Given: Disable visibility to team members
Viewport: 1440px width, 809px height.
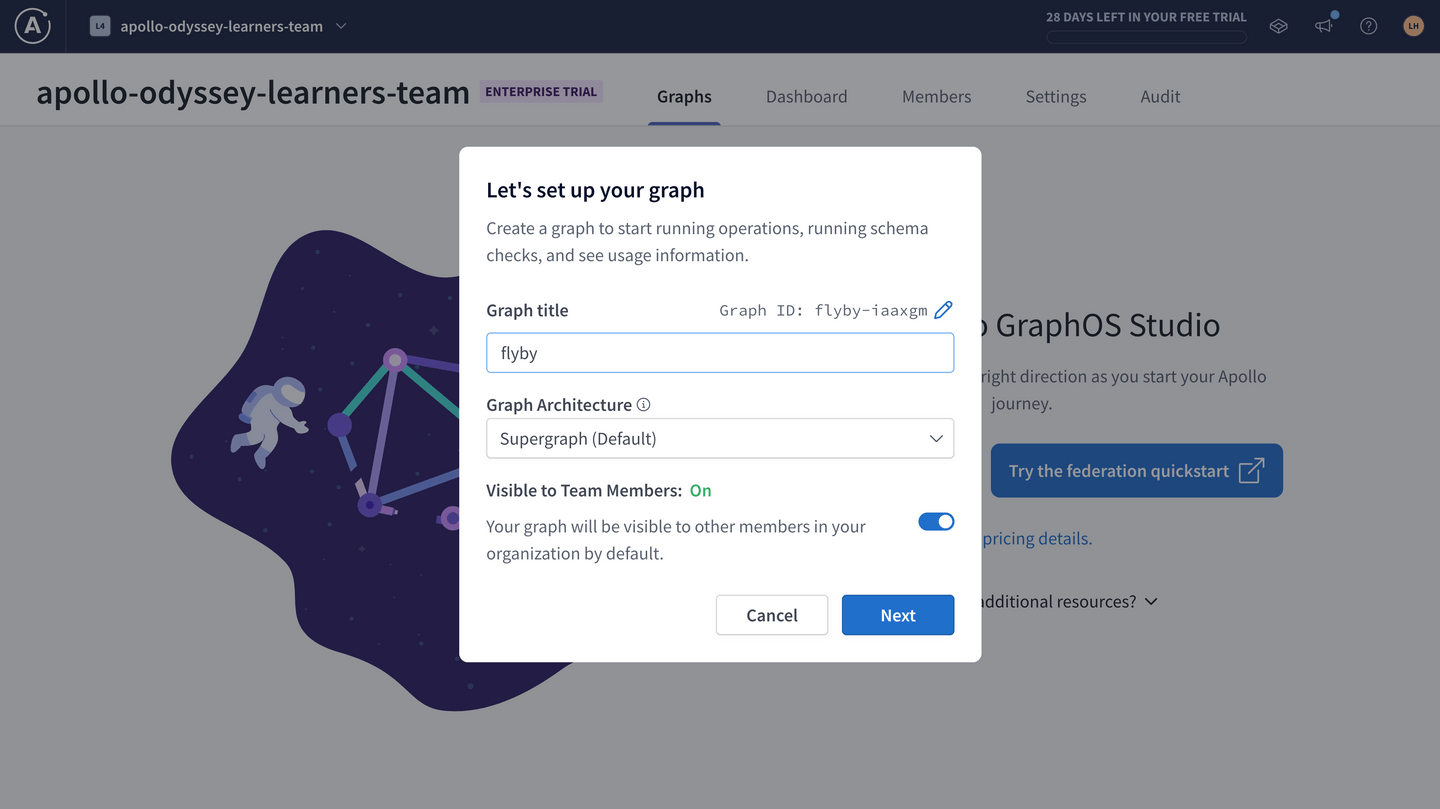Looking at the screenshot, I should pyautogui.click(x=936, y=521).
